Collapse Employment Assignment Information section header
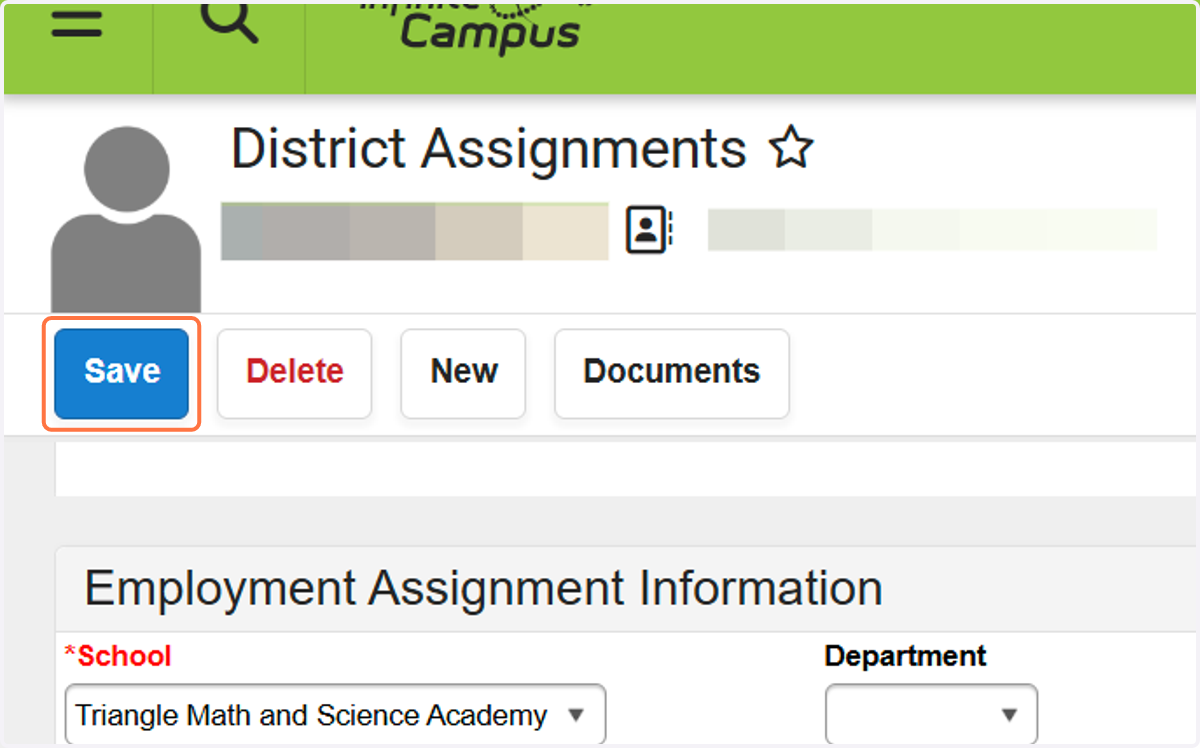Image resolution: width=1200 pixels, height=748 pixels. 484,589
